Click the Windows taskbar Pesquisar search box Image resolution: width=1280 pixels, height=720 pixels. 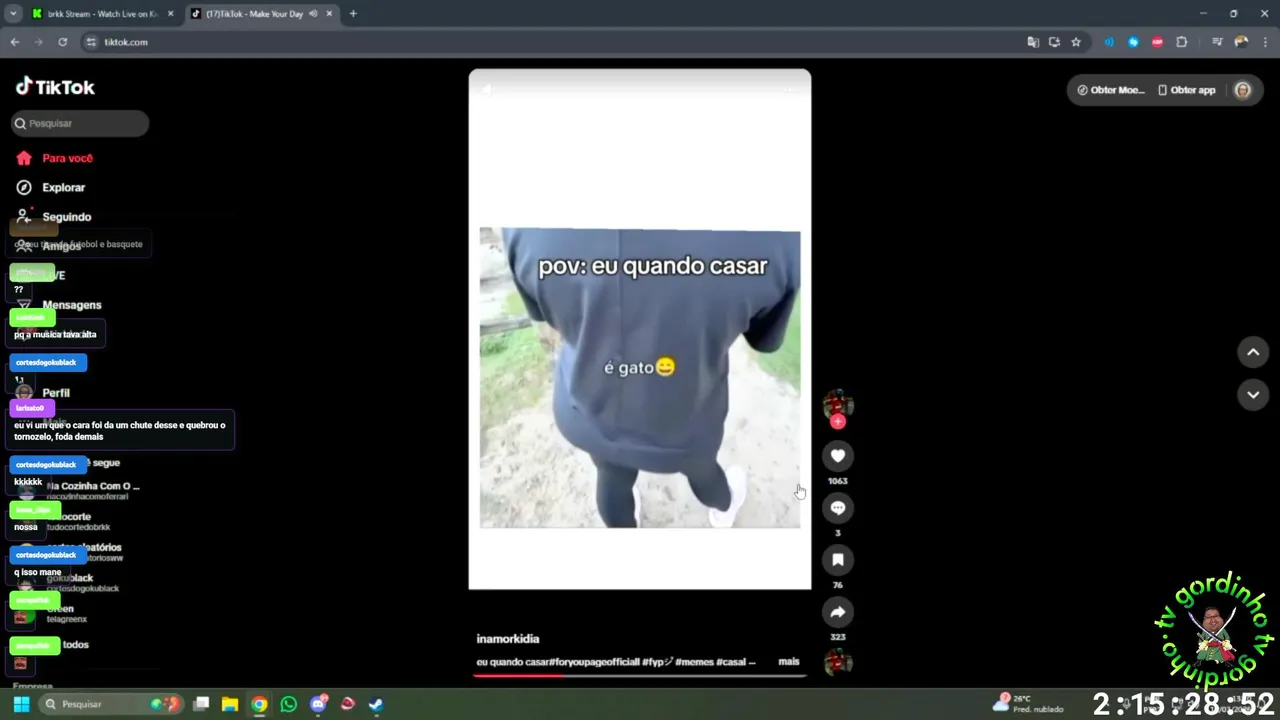(x=112, y=704)
